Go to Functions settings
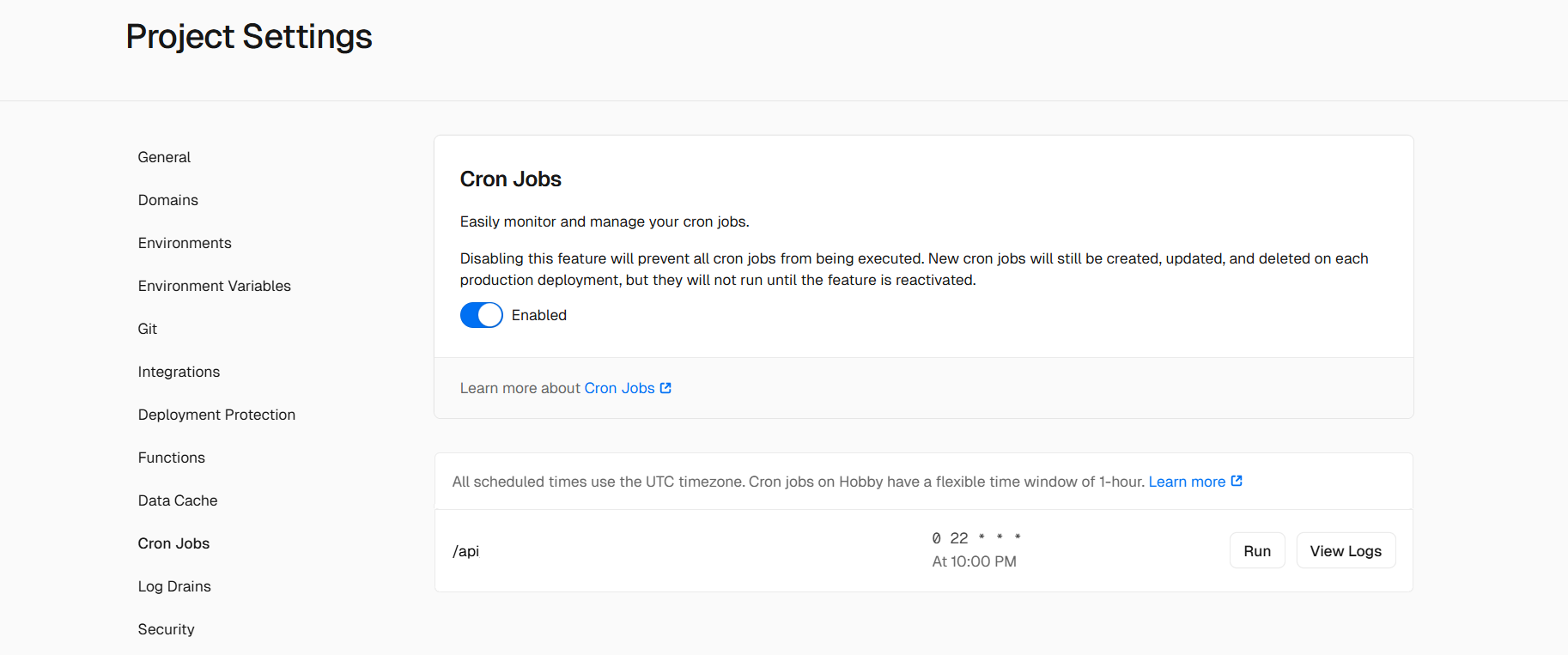 tap(171, 458)
